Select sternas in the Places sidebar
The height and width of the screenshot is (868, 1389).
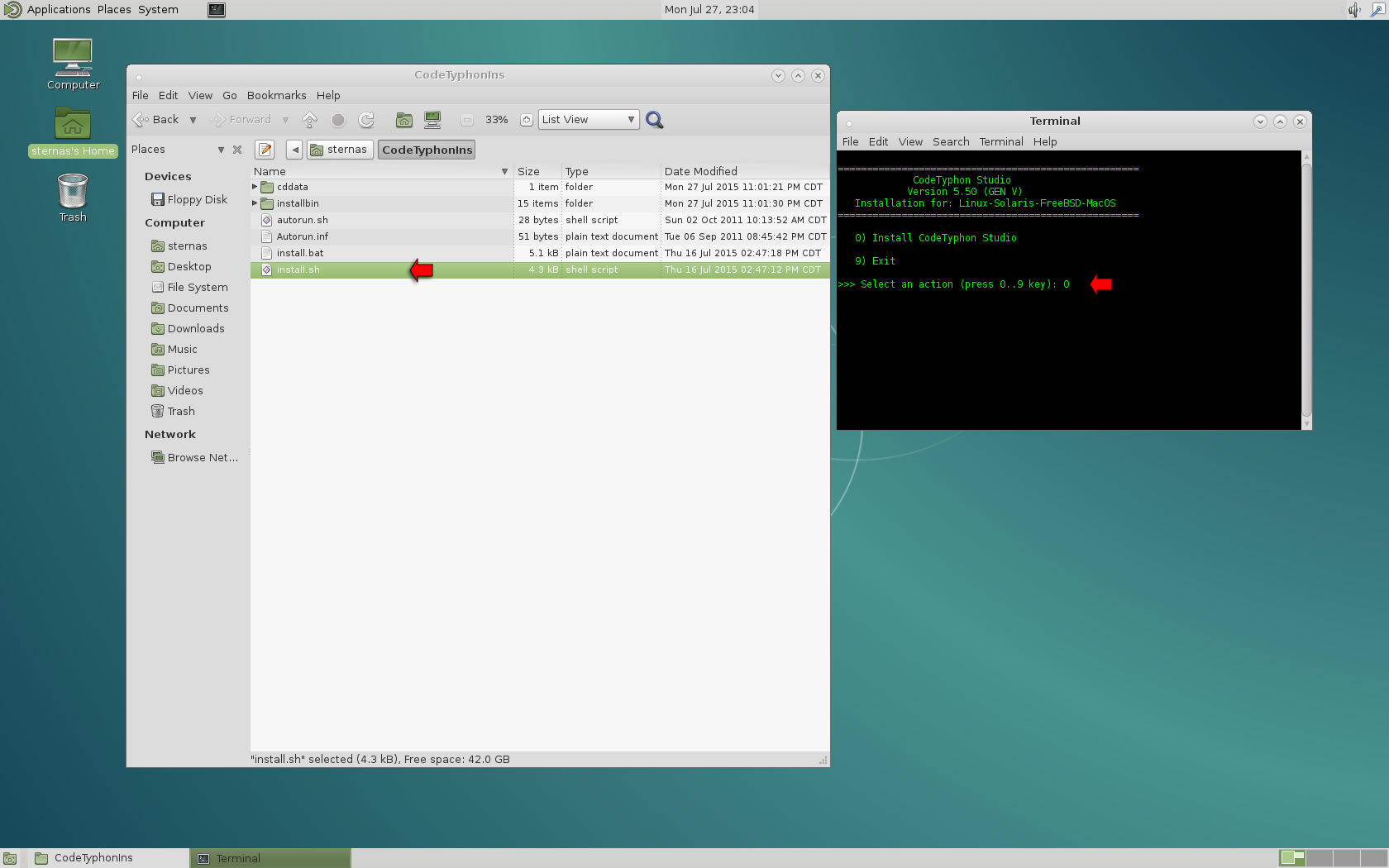tap(179, 246)
